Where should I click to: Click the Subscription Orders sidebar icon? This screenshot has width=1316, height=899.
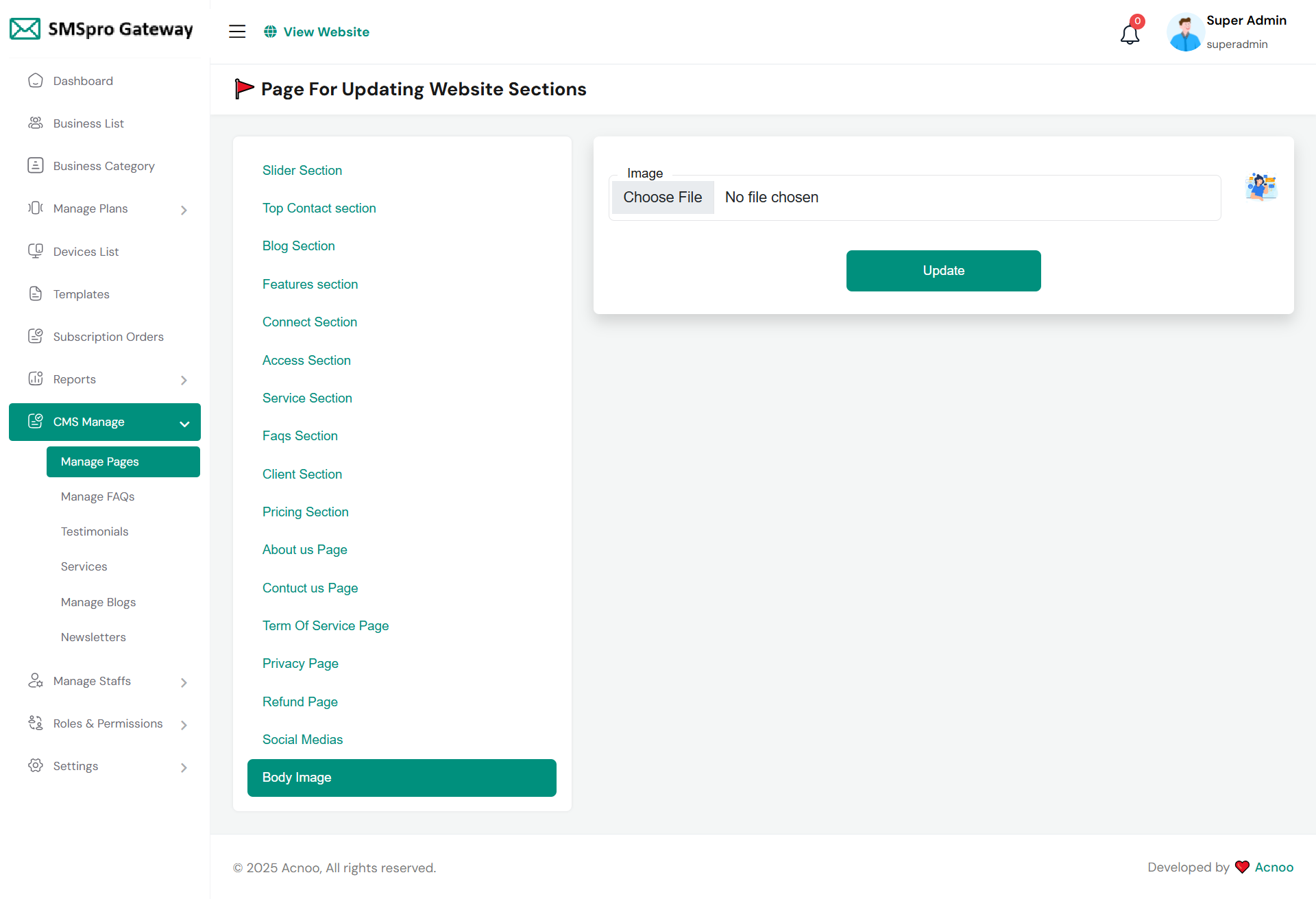(x=36, y=336)
